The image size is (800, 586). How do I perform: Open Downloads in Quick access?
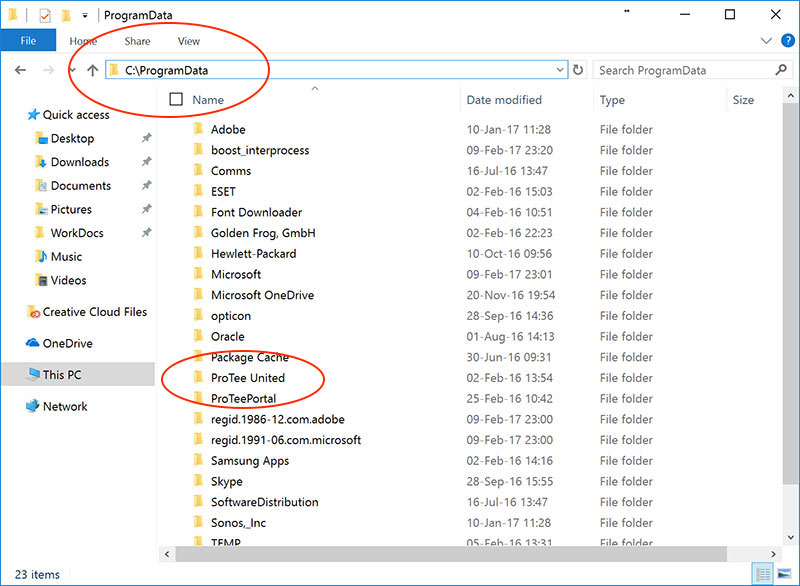point(80,162)
